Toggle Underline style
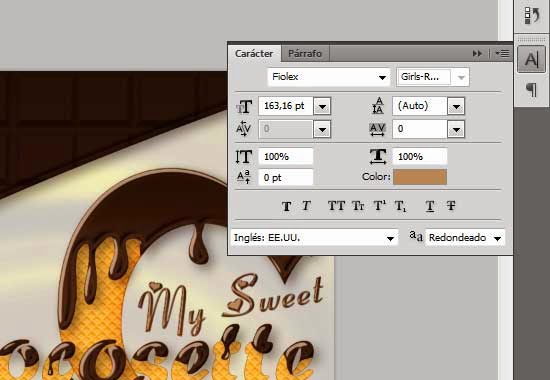 tap(430, 206)
